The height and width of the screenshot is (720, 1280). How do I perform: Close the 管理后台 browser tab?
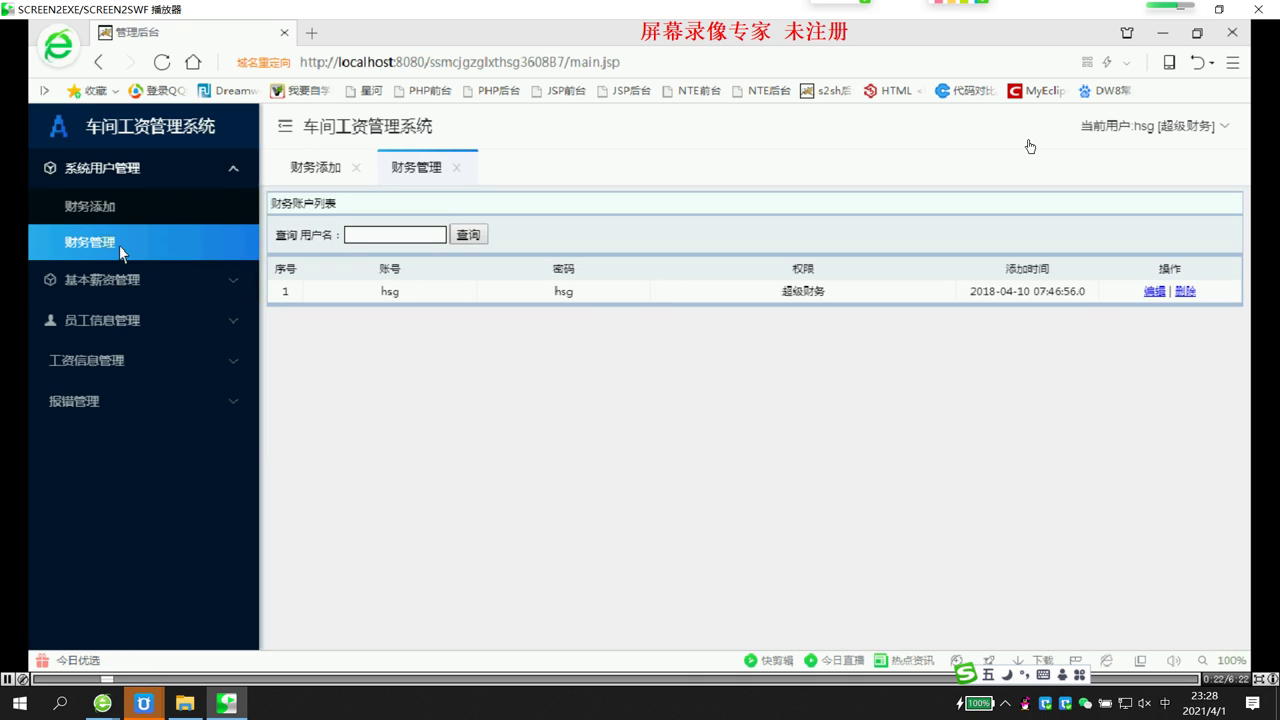click(285, 33)
